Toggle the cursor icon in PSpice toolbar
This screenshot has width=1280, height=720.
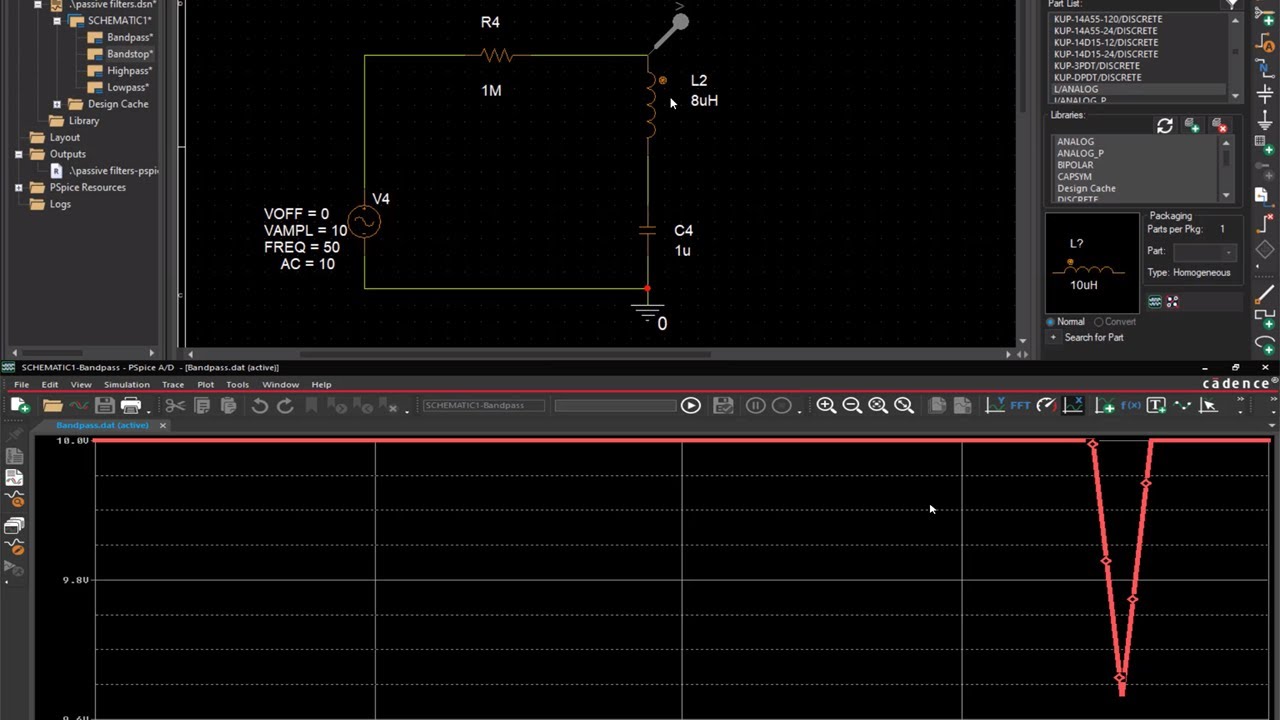click(x=1209, y=405)
